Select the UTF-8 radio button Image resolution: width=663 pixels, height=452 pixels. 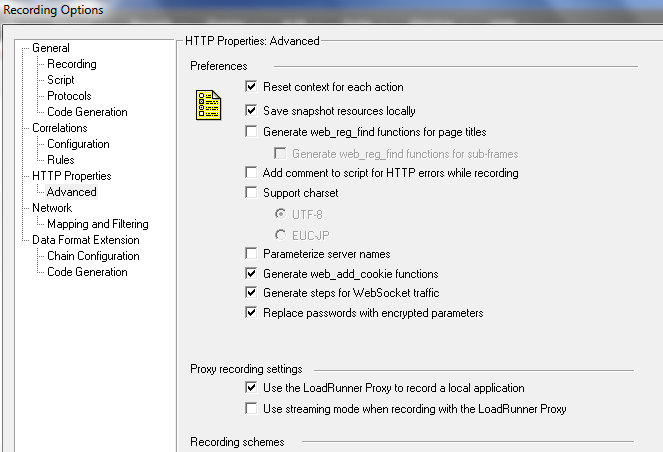281,214
